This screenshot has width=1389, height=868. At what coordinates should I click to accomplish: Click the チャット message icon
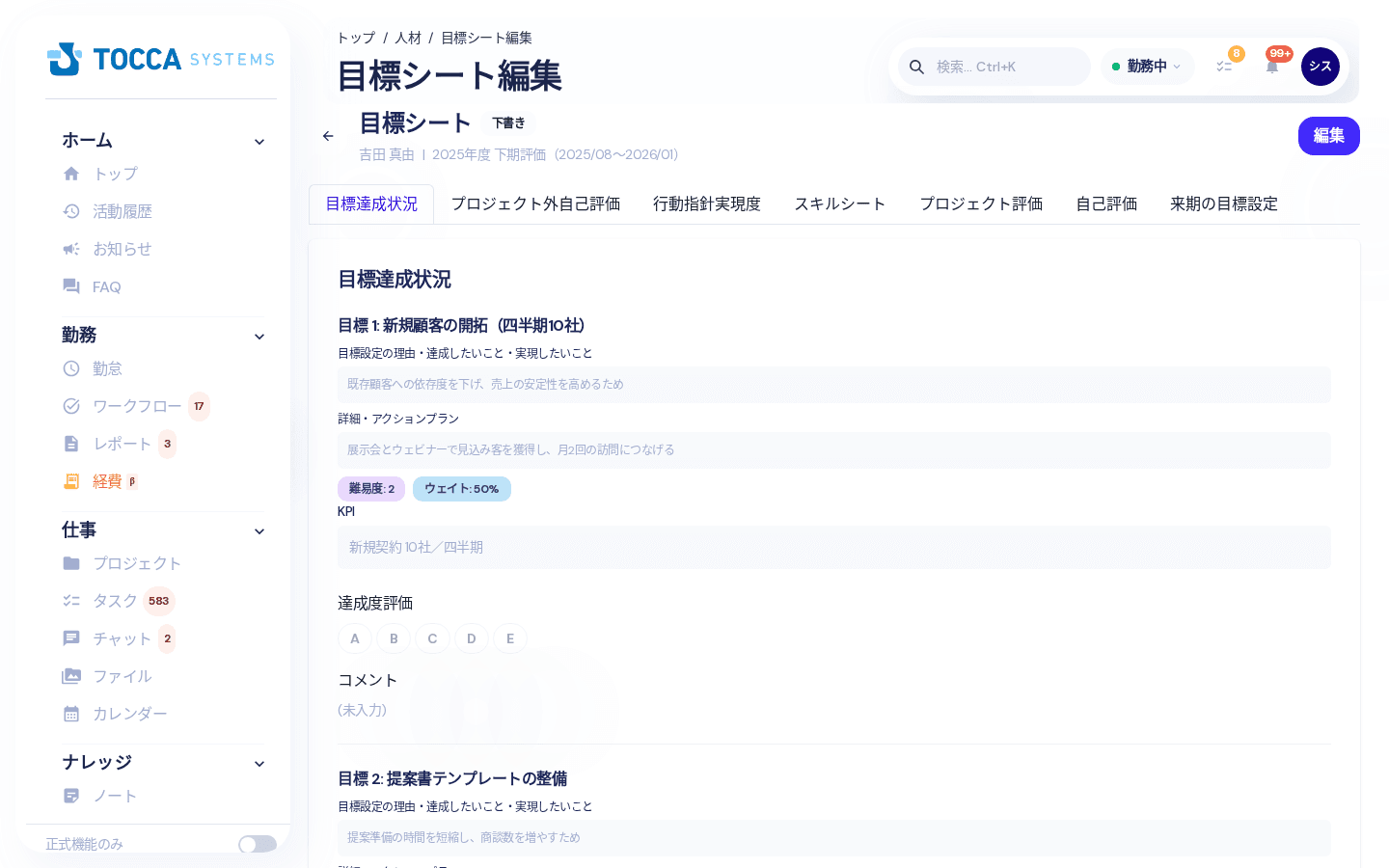(71, 638)
